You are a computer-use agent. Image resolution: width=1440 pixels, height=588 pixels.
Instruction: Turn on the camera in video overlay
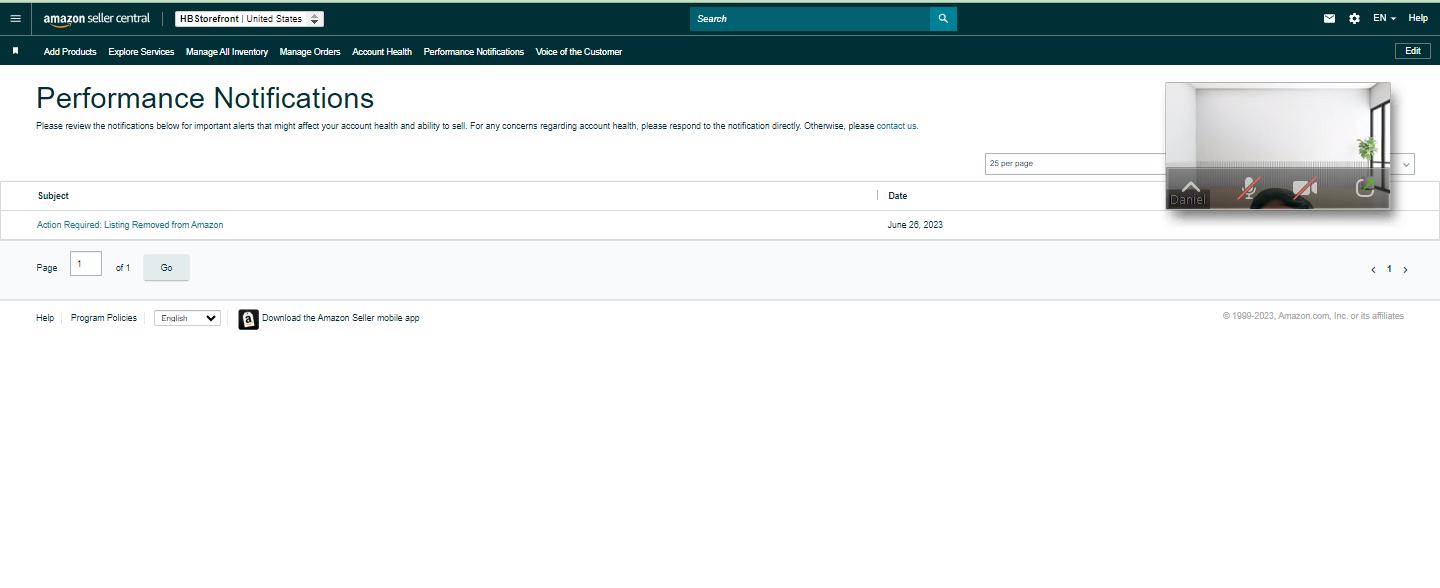click(1304, 188)
